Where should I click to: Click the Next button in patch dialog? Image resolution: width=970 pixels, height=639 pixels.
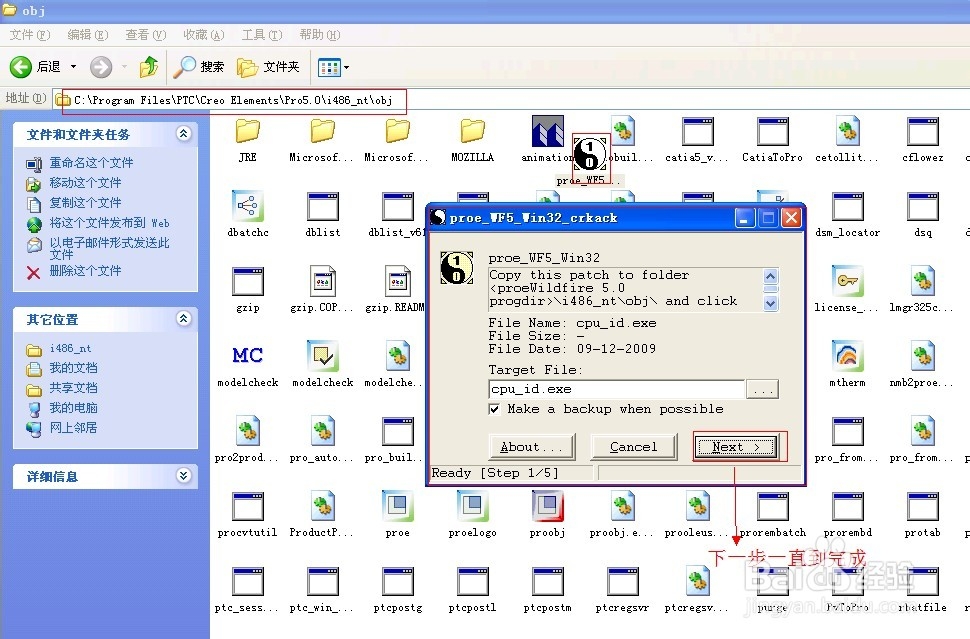tap(736, 447)
